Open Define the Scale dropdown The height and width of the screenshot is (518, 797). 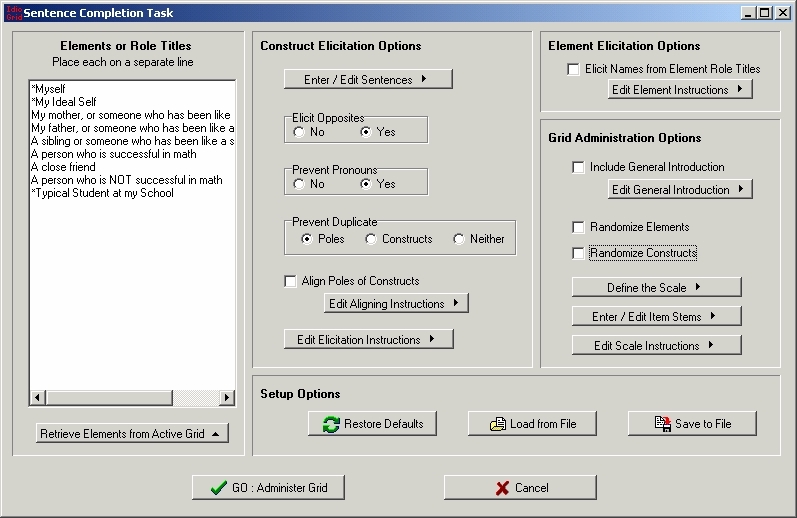pos(656,288)
